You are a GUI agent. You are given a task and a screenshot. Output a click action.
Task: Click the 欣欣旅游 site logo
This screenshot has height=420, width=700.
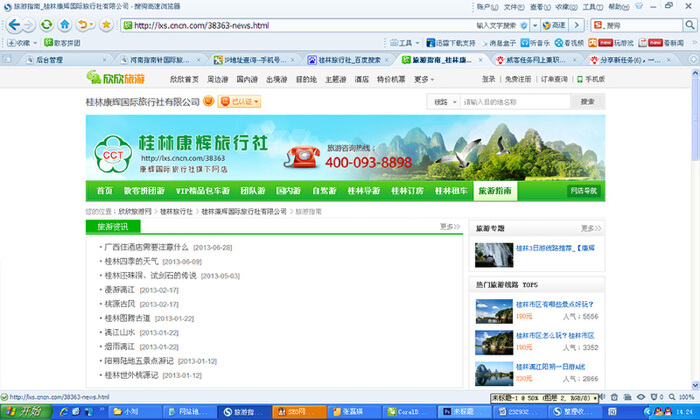(x=116, y=78)
